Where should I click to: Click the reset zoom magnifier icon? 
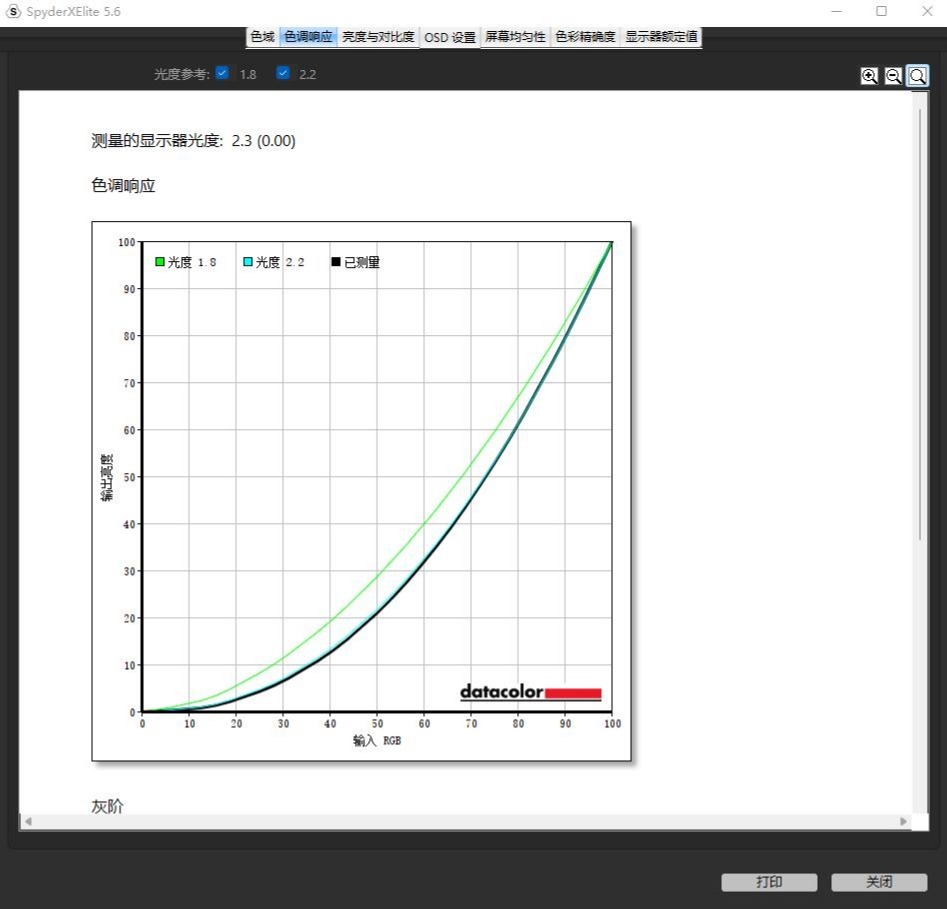click(x=917, y=76)
